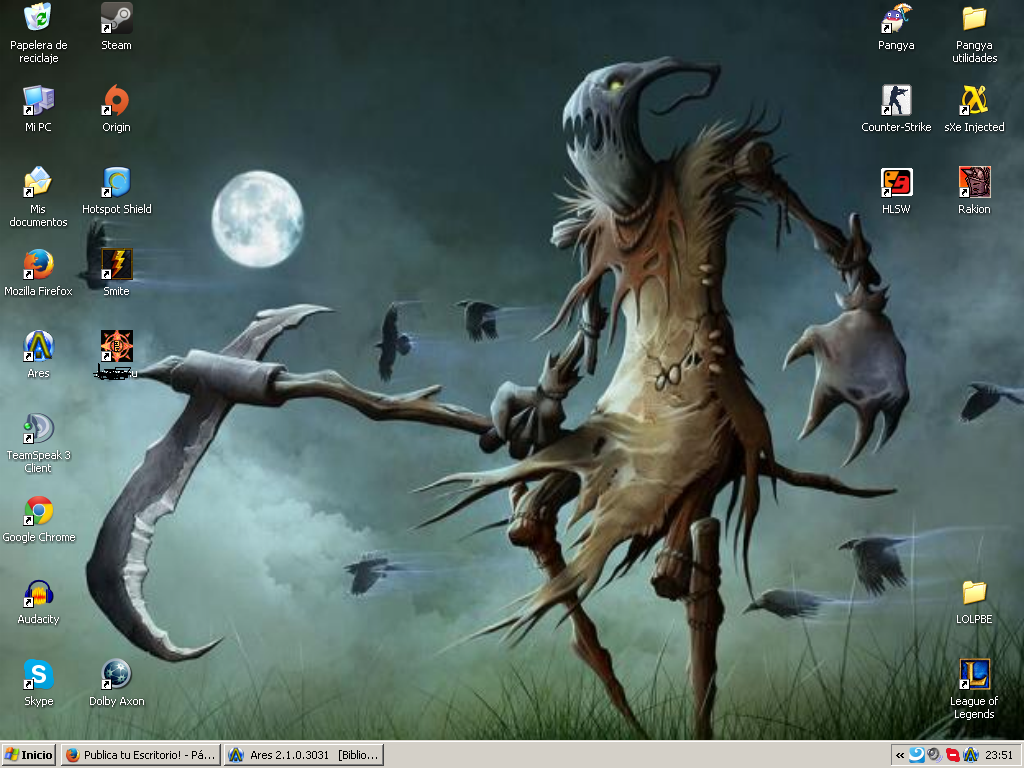Open the LOLPBE folder
The image size is (1024, 768).
click(x=974, y=592)
